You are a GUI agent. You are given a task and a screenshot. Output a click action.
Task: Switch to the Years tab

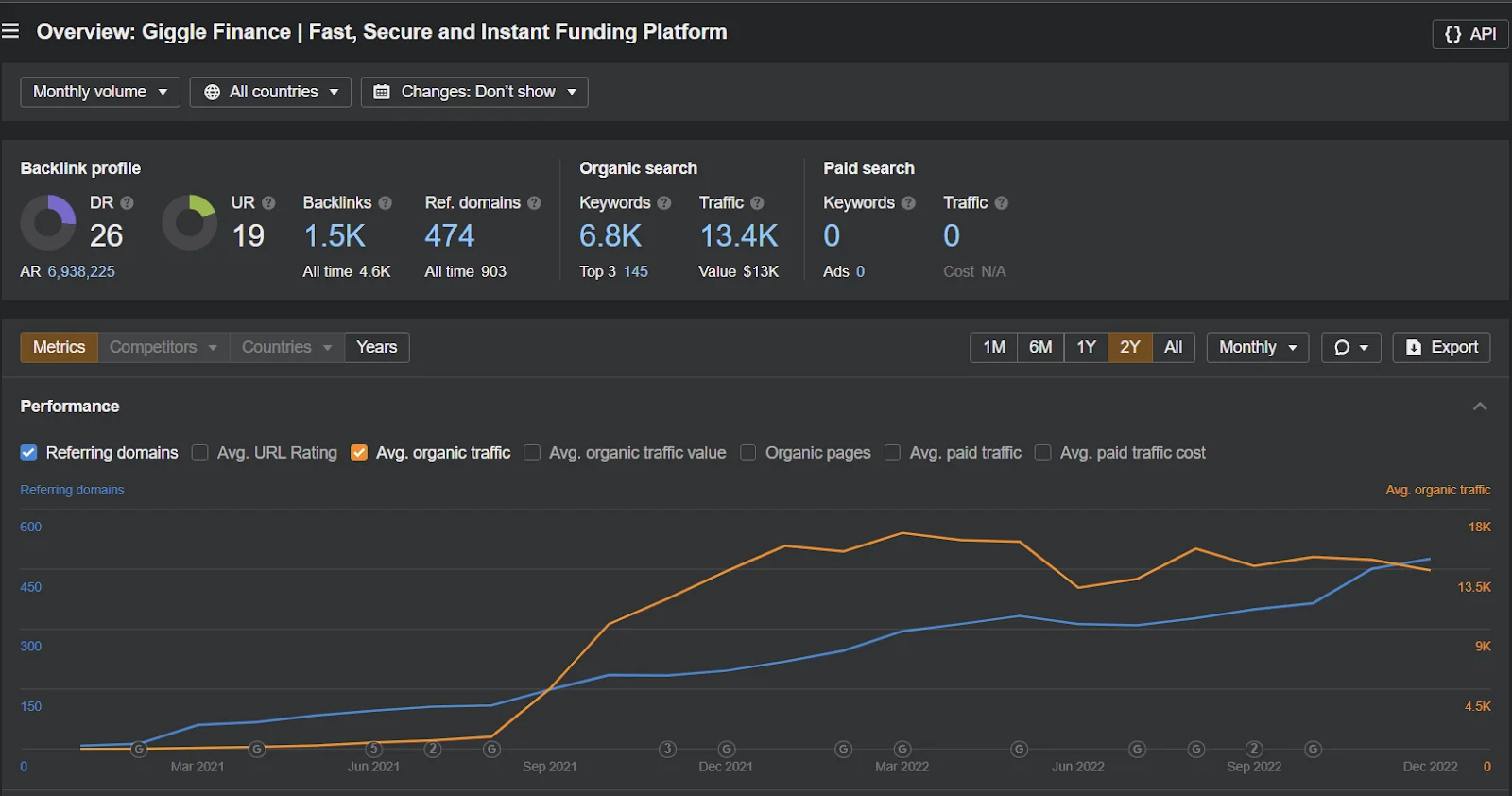[377, 347]
